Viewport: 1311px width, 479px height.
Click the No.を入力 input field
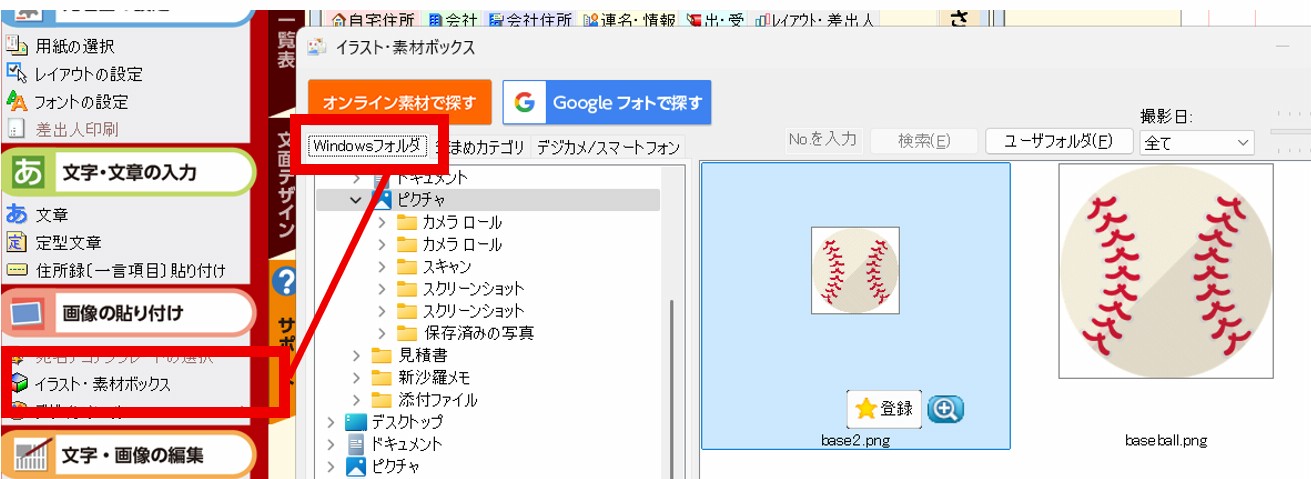[x=822, y=140]
